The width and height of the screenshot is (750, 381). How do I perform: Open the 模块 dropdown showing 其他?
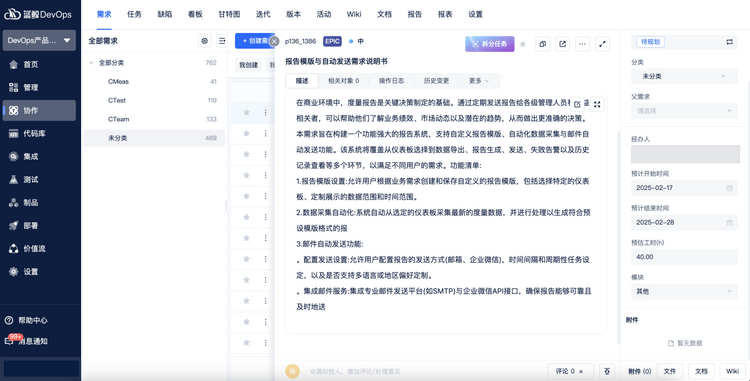[x=684, y=291]
